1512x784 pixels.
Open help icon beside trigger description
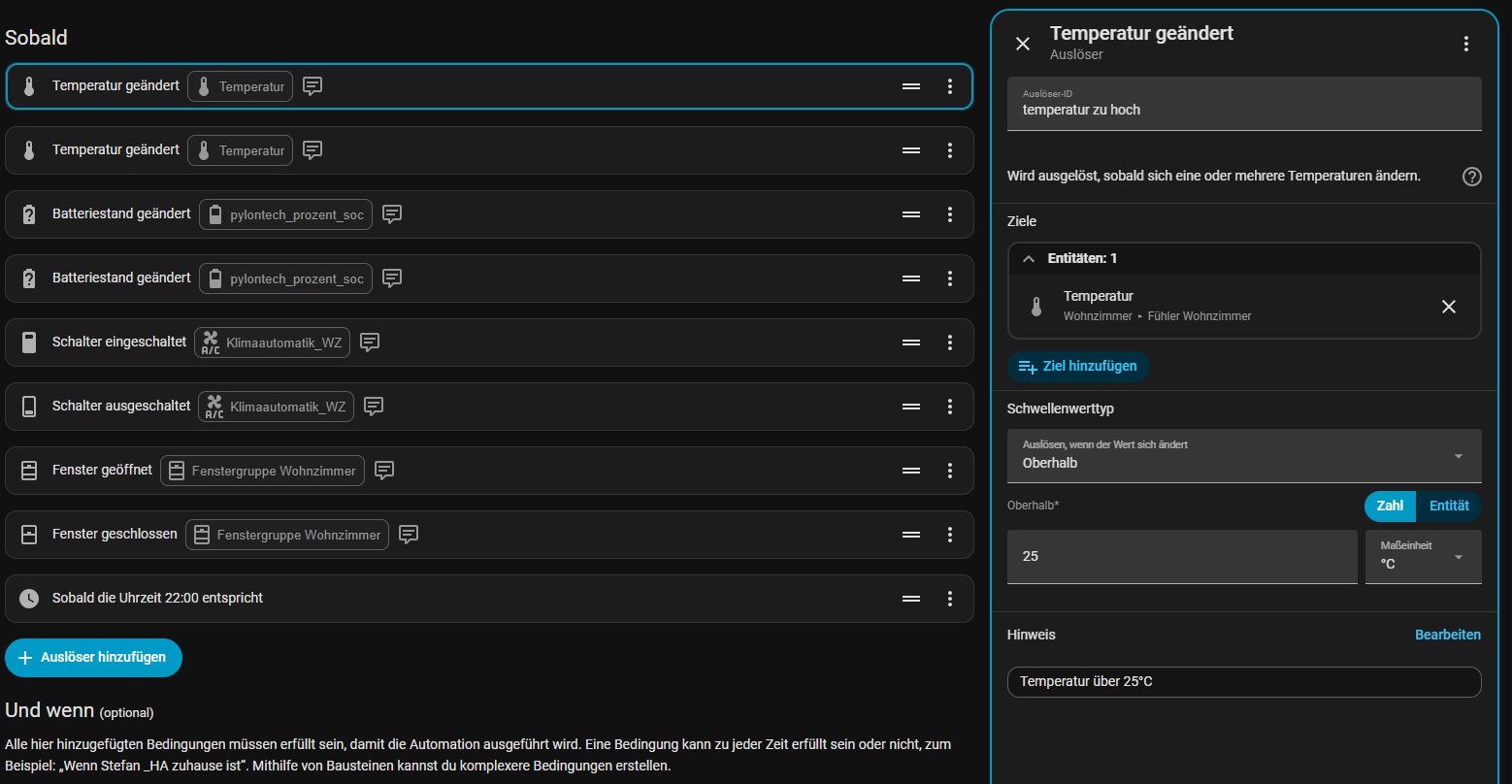pos(1472,177)
